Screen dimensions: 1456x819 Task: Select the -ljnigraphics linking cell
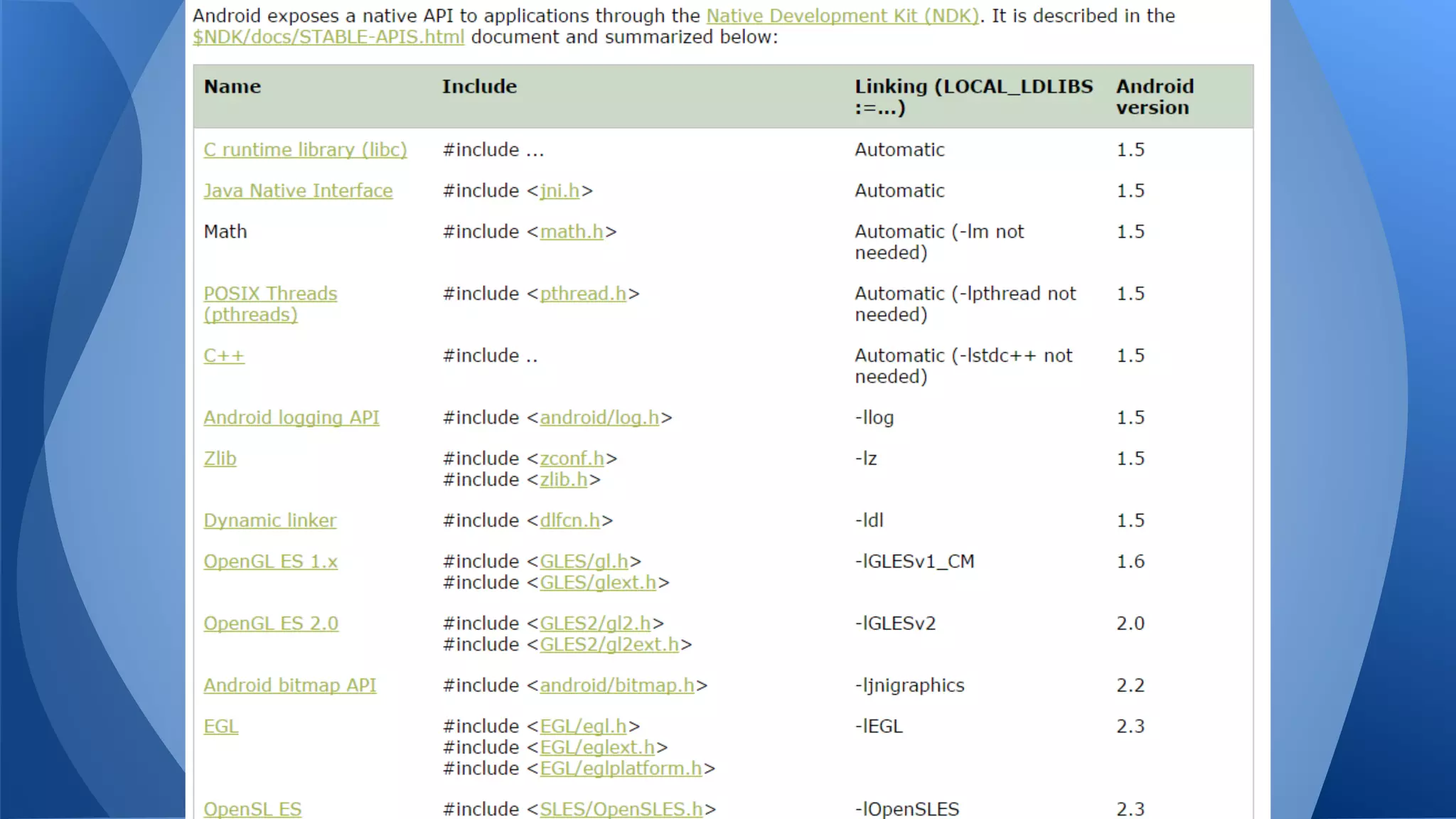pyautogui.click(x=909, y=686)
